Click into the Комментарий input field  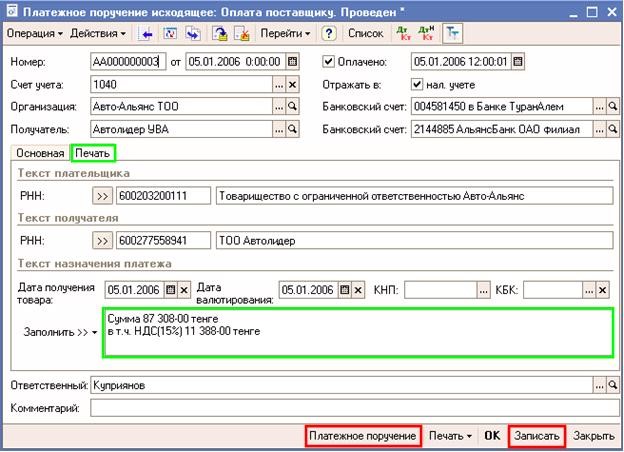point(348,408)
